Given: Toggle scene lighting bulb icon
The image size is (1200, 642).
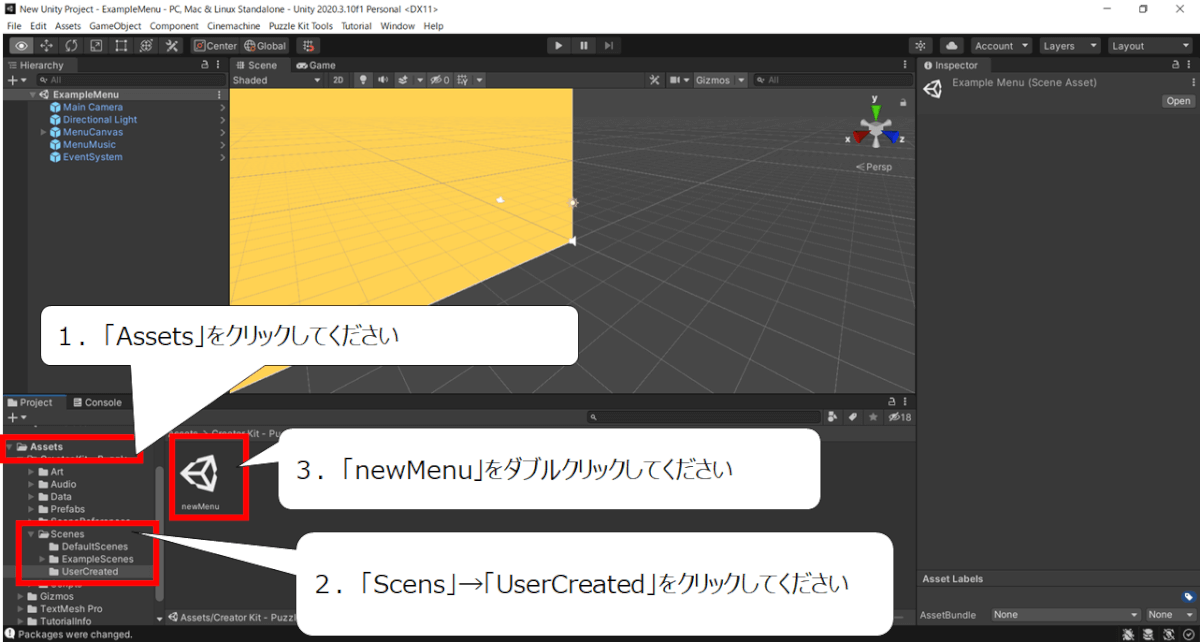Looking at the screenshot, I should [364, 80].
